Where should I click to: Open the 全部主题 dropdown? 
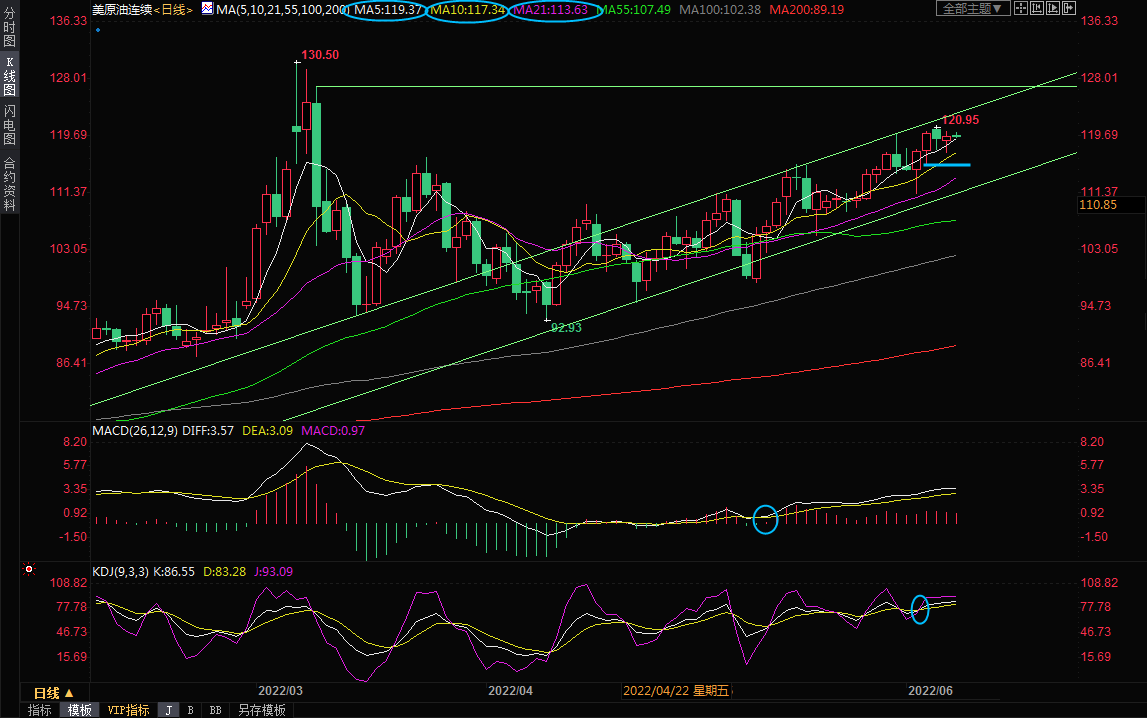[969, 8]
